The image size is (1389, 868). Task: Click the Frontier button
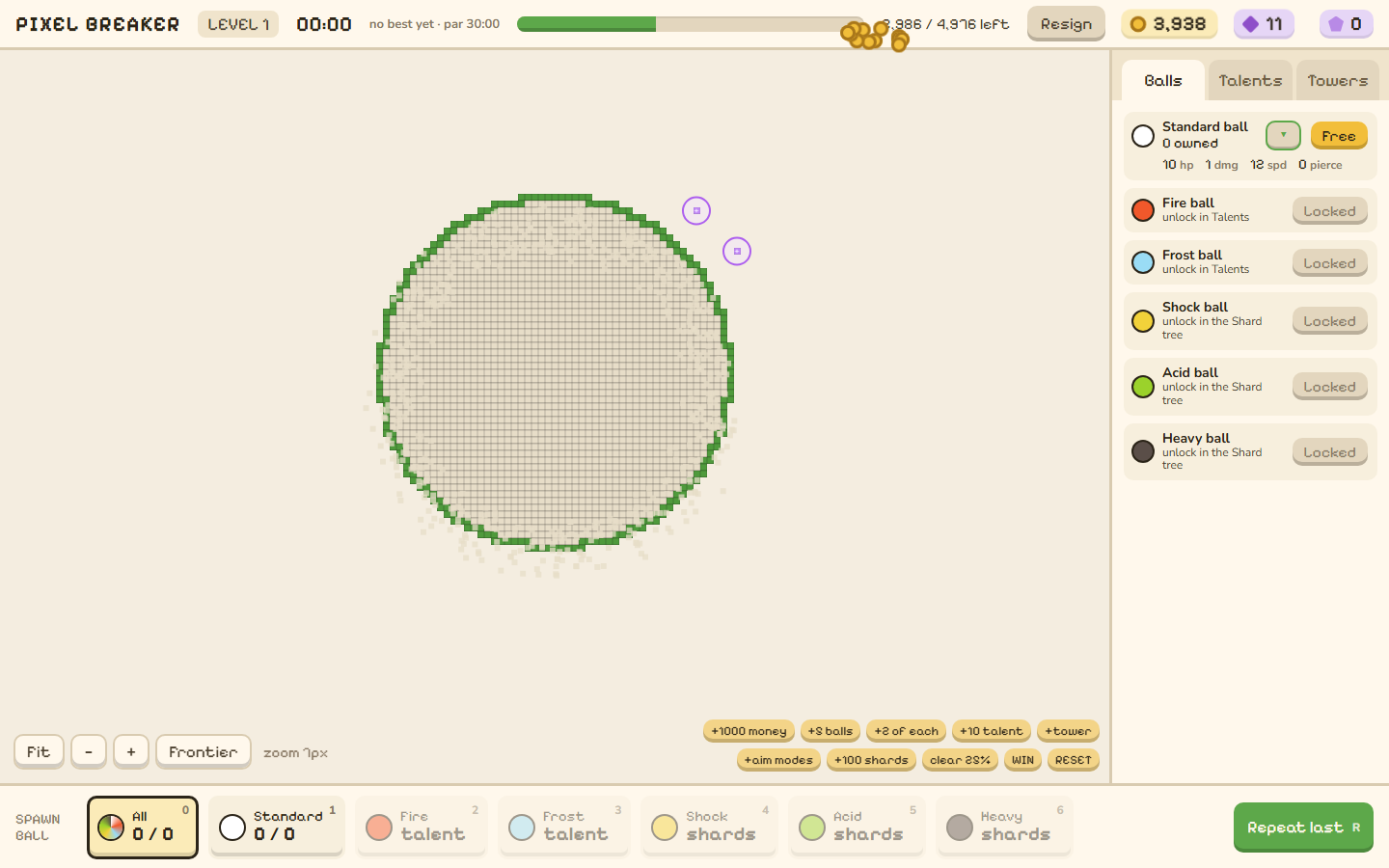click(x=204, y=751)
